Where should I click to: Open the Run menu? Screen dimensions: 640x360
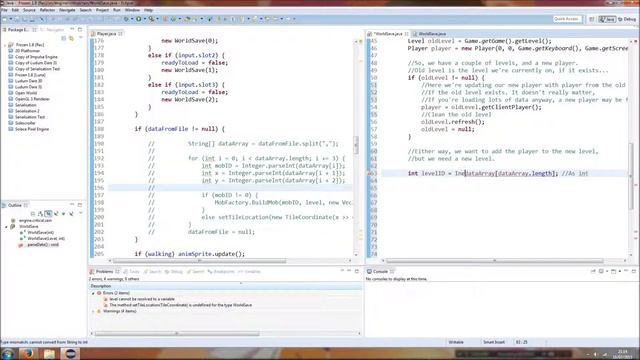117,10
